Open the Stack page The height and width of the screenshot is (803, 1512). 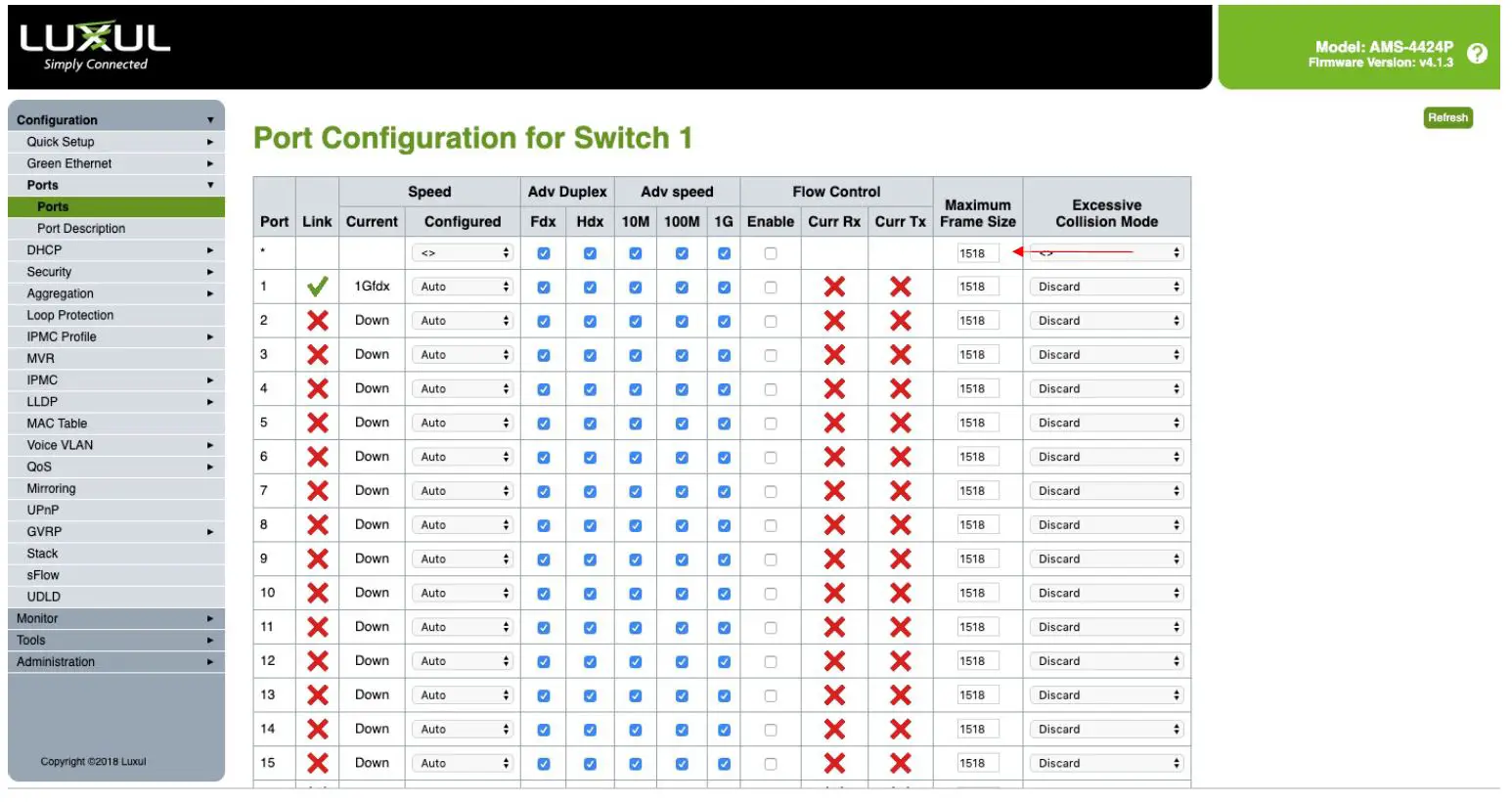[116, 554]
